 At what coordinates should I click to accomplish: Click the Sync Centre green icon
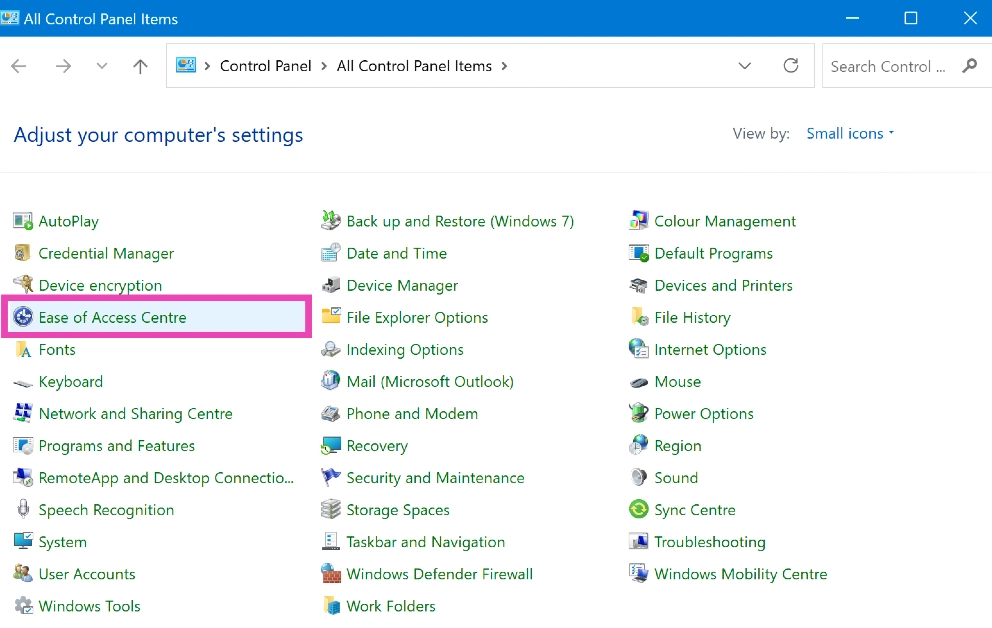[639, 510]
